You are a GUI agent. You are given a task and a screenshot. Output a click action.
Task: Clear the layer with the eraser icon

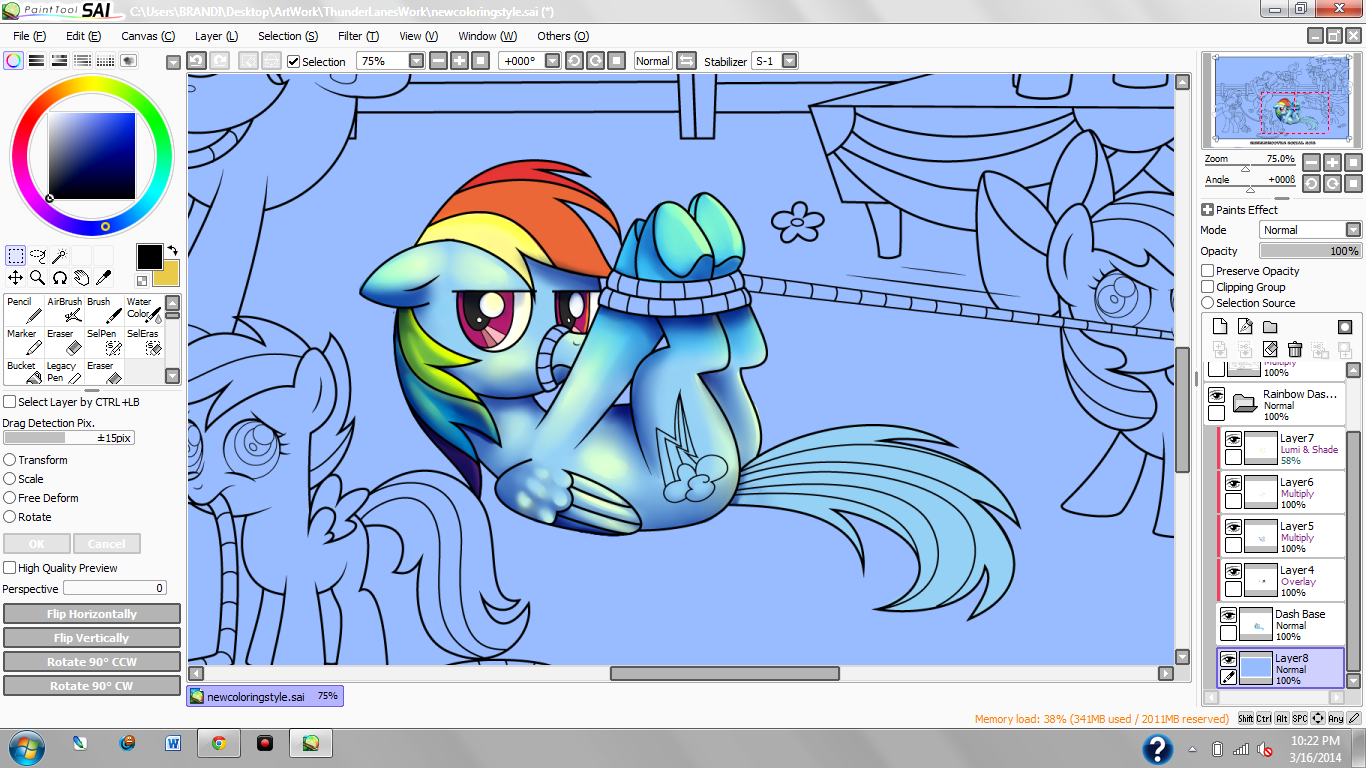pos(1270,349)
